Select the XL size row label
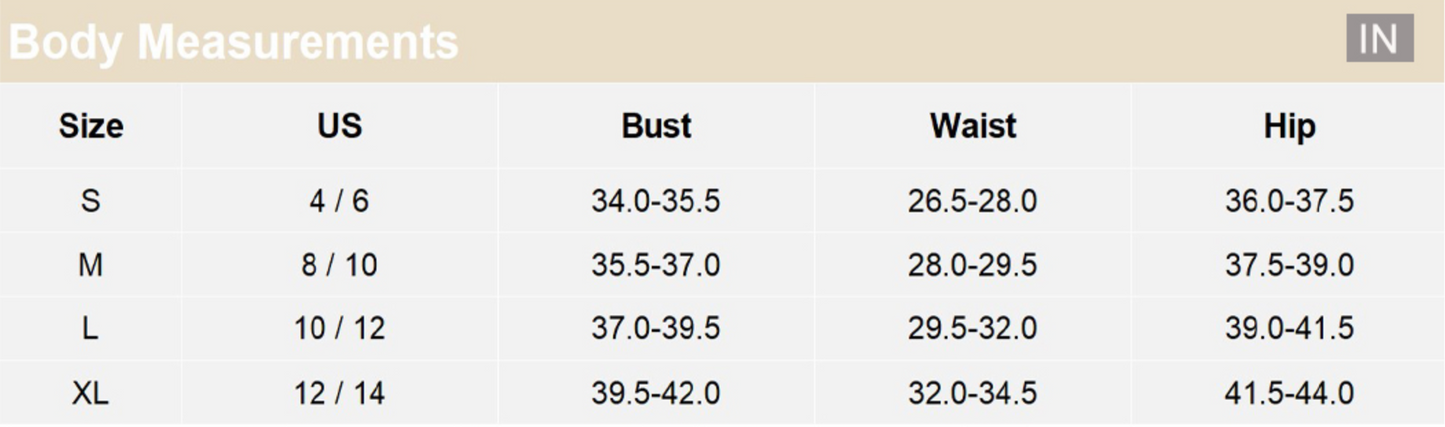 click(x=91, y=393)
